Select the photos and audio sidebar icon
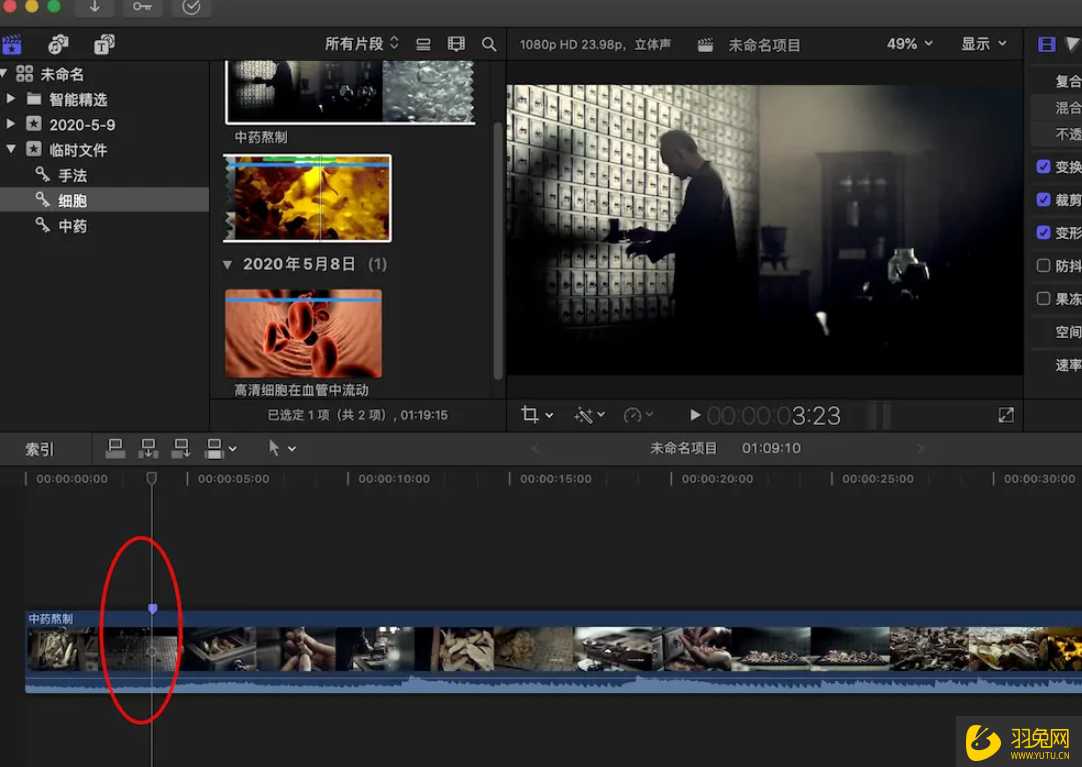 click(58, 44)
